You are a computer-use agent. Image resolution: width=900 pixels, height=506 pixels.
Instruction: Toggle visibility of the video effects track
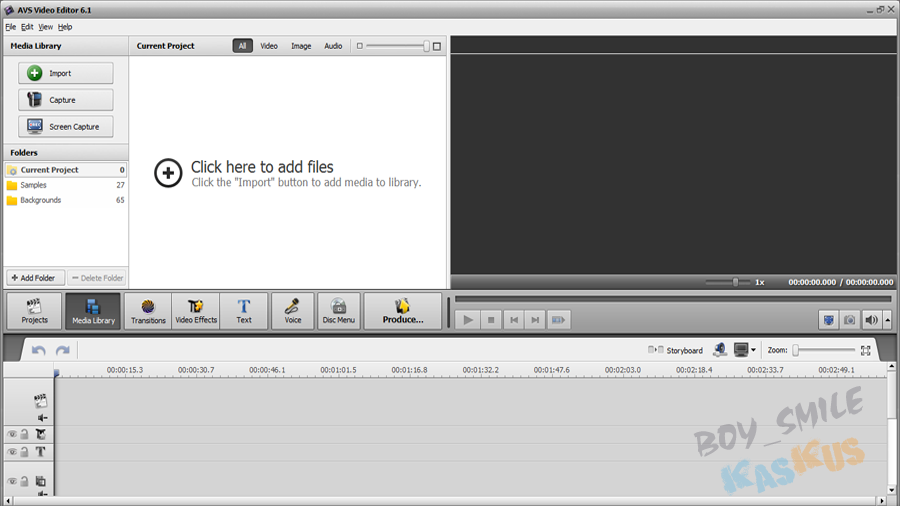[x=11, y=434]
